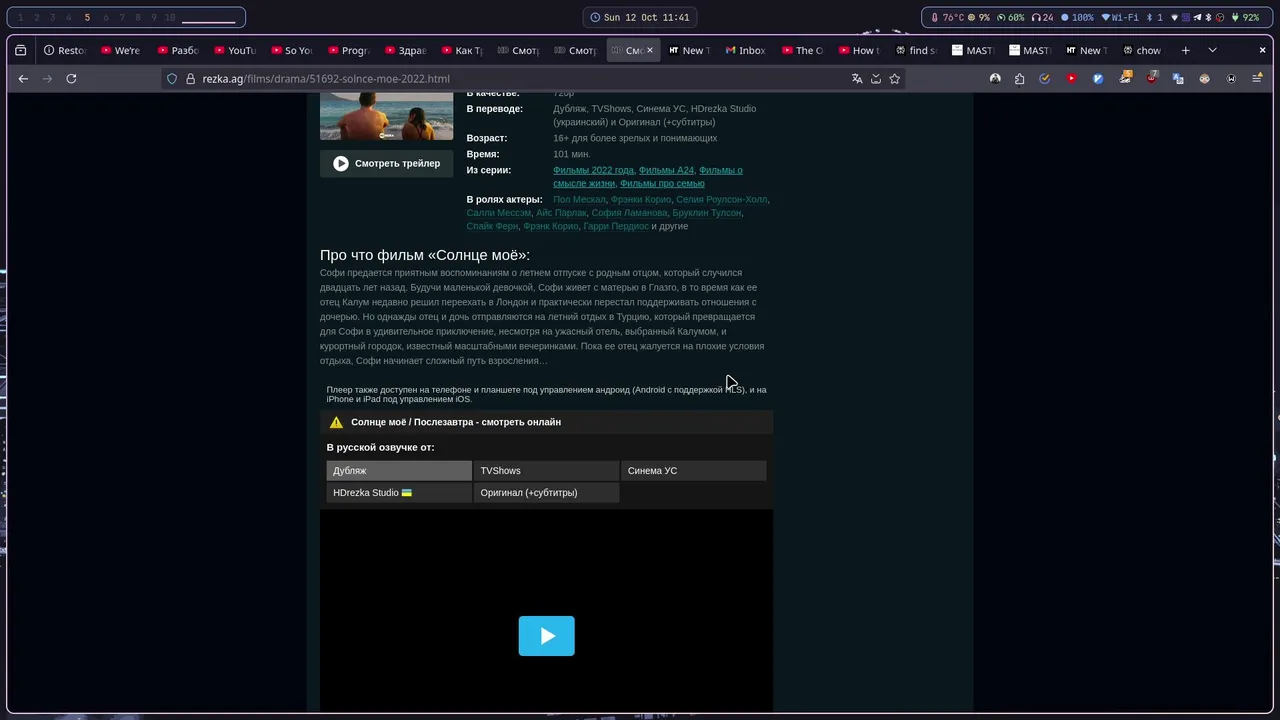Screen dimensions: 1280x720
Task: Select the Дубляж voice-over
Action: point(399,471)
